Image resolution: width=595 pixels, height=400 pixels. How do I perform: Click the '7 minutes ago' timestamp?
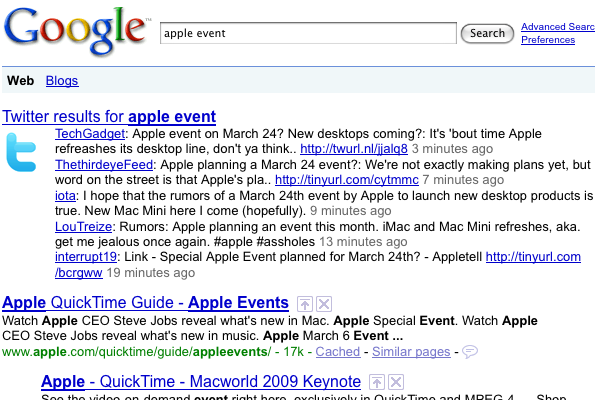[463, 180]
